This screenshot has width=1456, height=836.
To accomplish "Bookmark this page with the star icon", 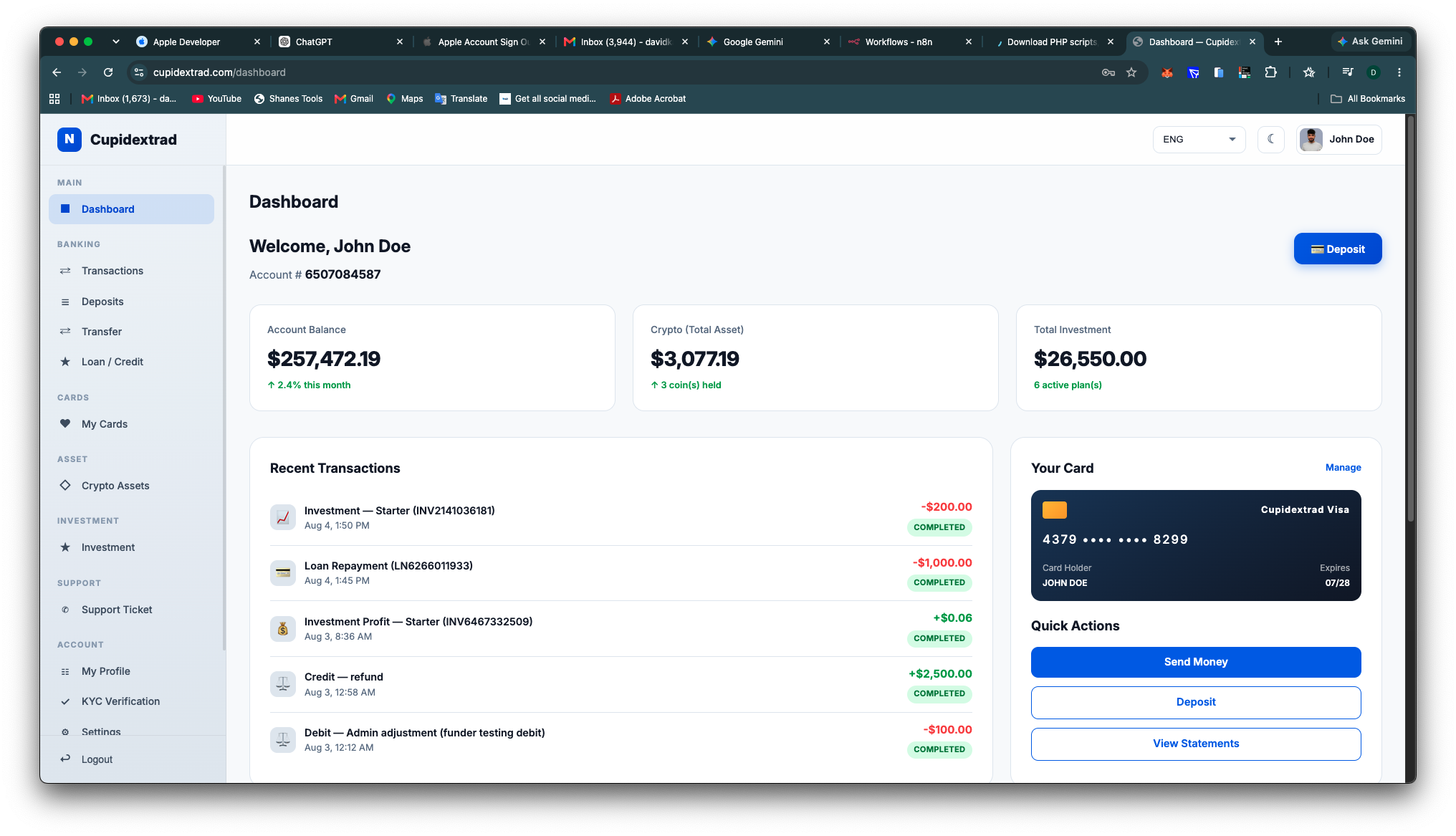I will pyautogui.click(x=1131, y=72).
